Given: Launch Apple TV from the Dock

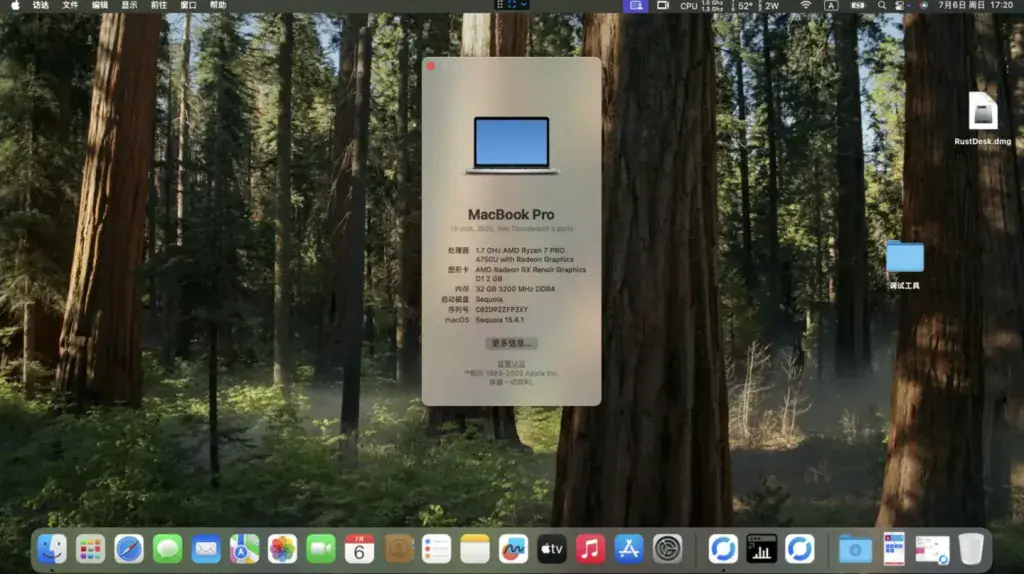Looking at the screenshot, I should click(x=552, y=549).
